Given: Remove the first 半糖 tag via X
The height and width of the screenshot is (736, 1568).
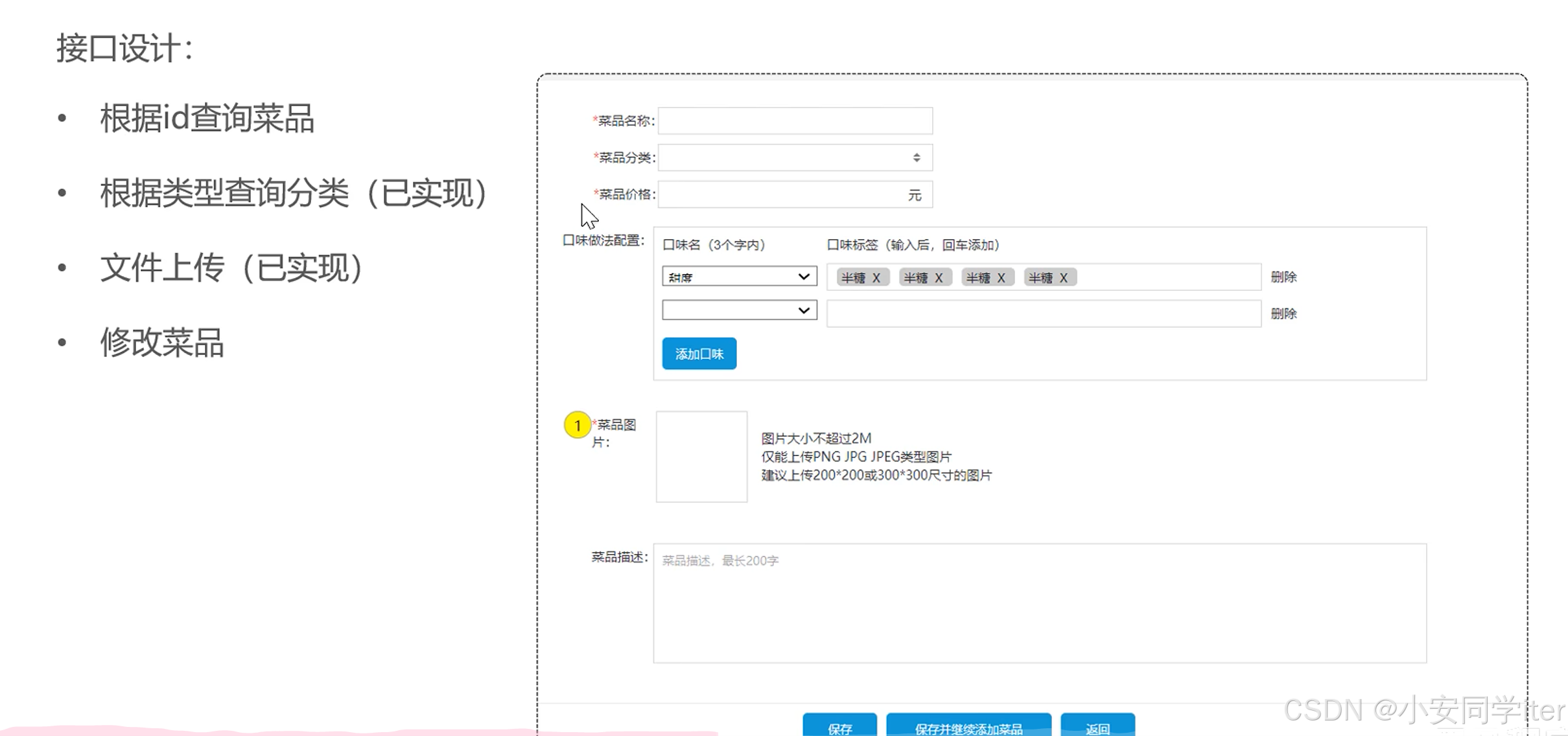Looking at the screenshot, I should point(876,278).
